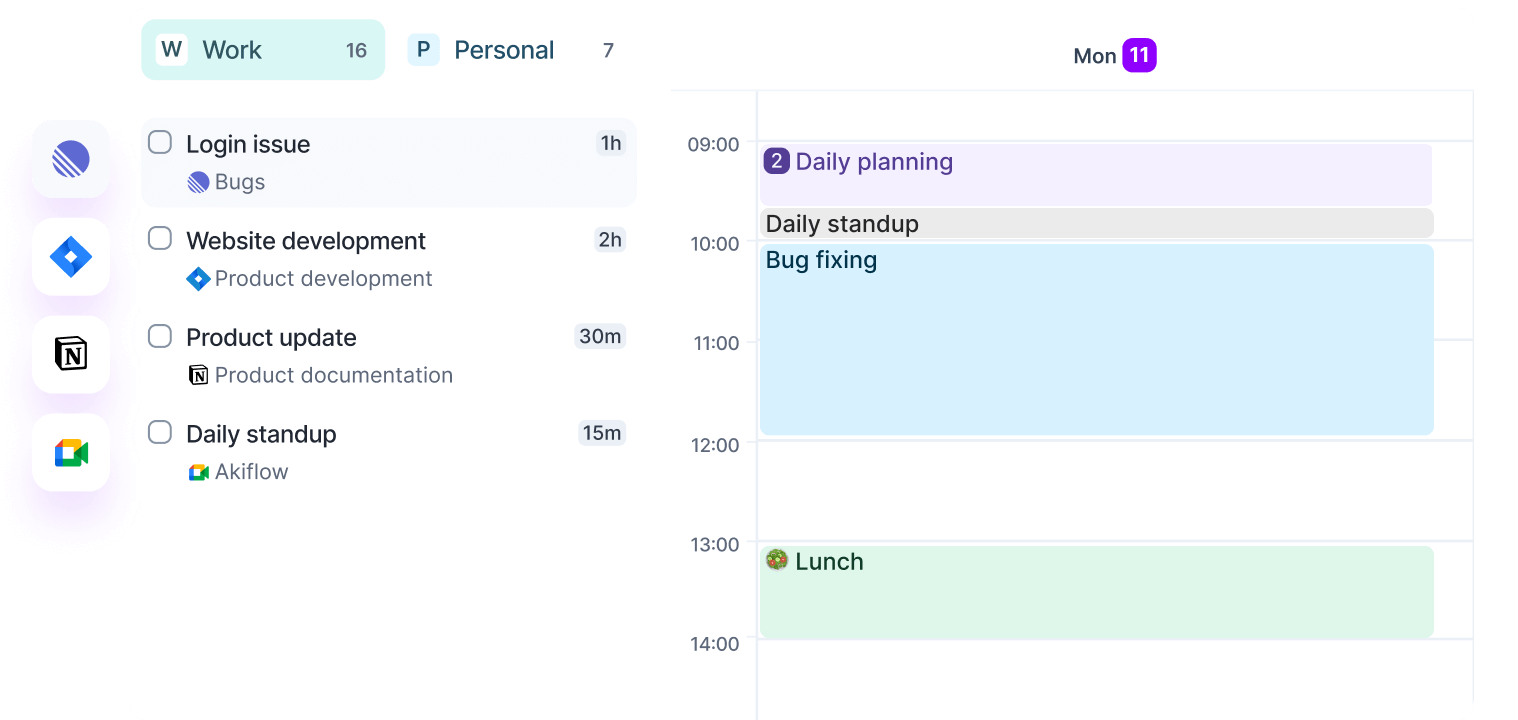This screenshot has width=1518, height=720.
Task: Open the Bug fixing calendar event
Action: pos(1096,340)
